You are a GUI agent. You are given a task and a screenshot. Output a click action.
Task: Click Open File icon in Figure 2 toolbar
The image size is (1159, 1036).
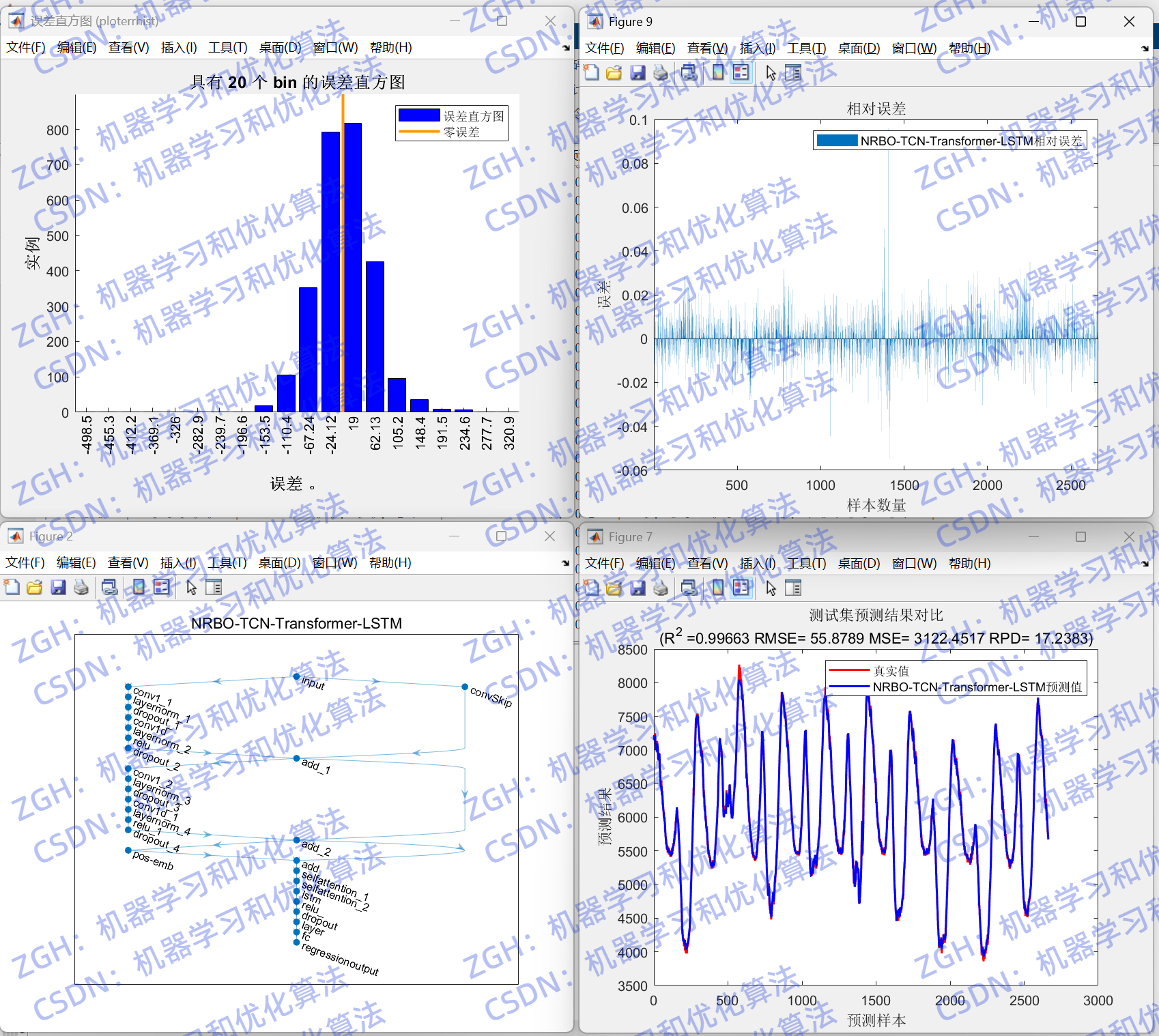point(35,587)
